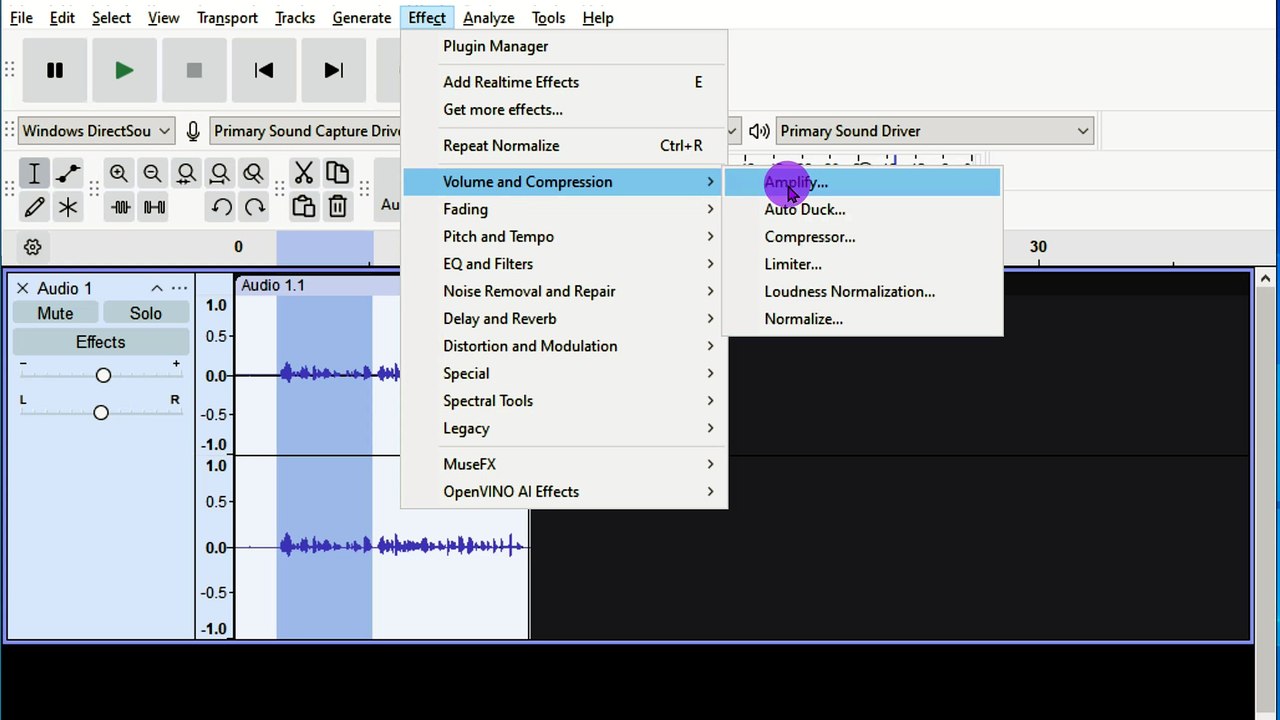Image resolution: width=1280 pixels, height=720 pixels.
Task: Select Auto Duck effect
Action: tap(862, 210)
